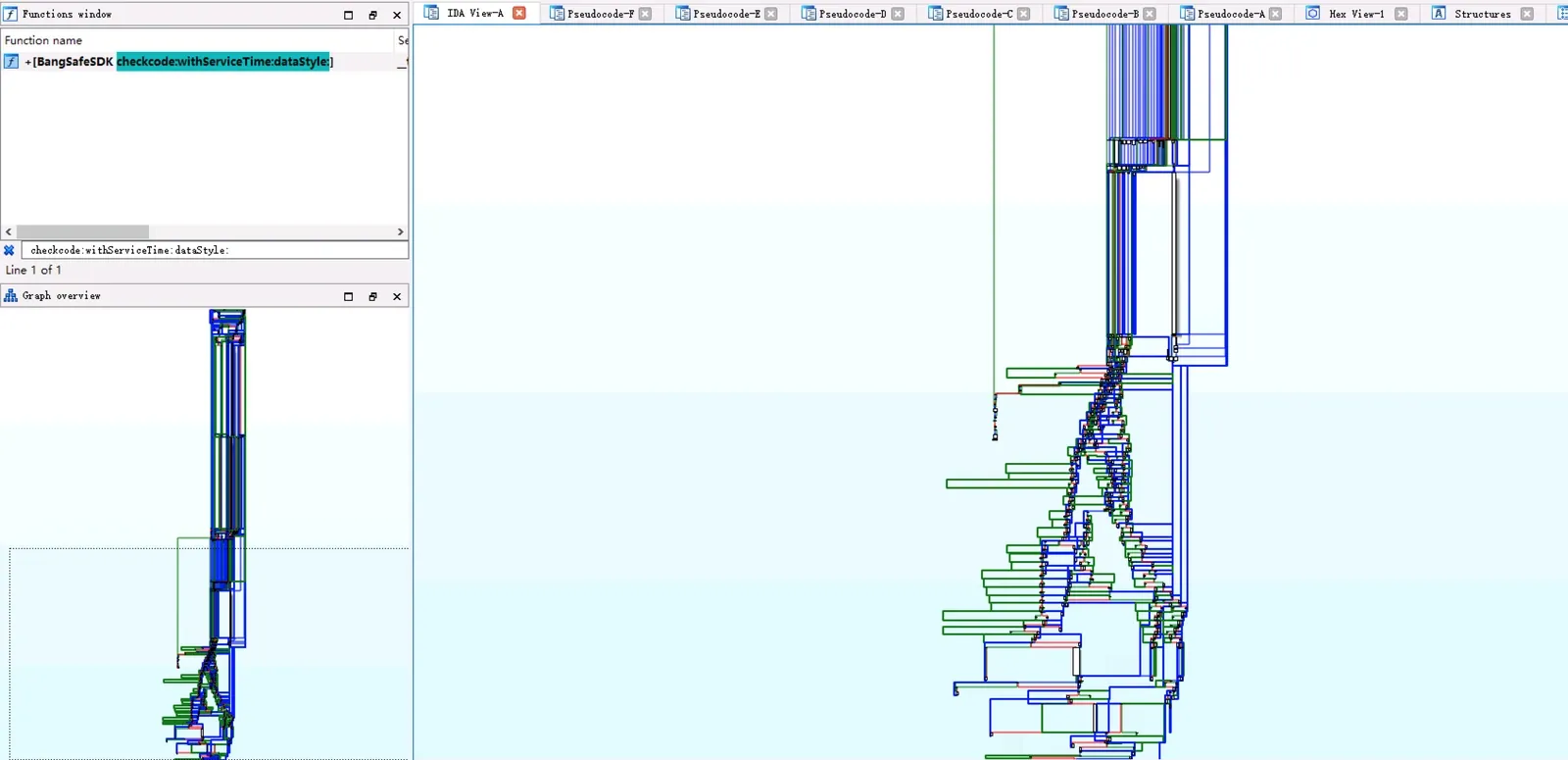The width and height of the screenshot is (1568, 760).
Task: Maximize the Graph overview panel
Action: pyautogui.click(x=348, y=296)
